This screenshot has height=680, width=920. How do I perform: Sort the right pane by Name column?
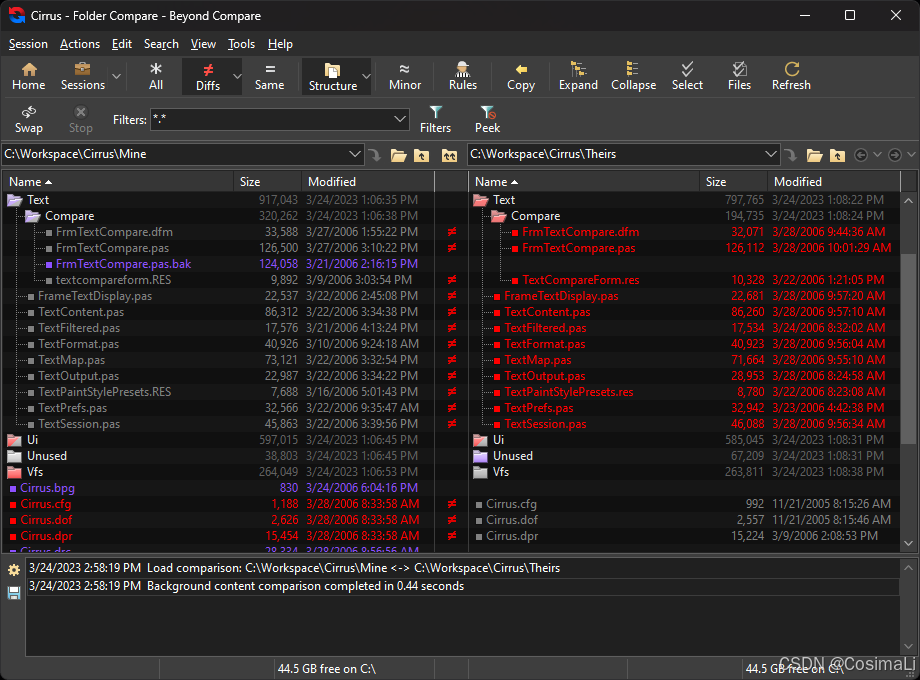click(584, 182)
